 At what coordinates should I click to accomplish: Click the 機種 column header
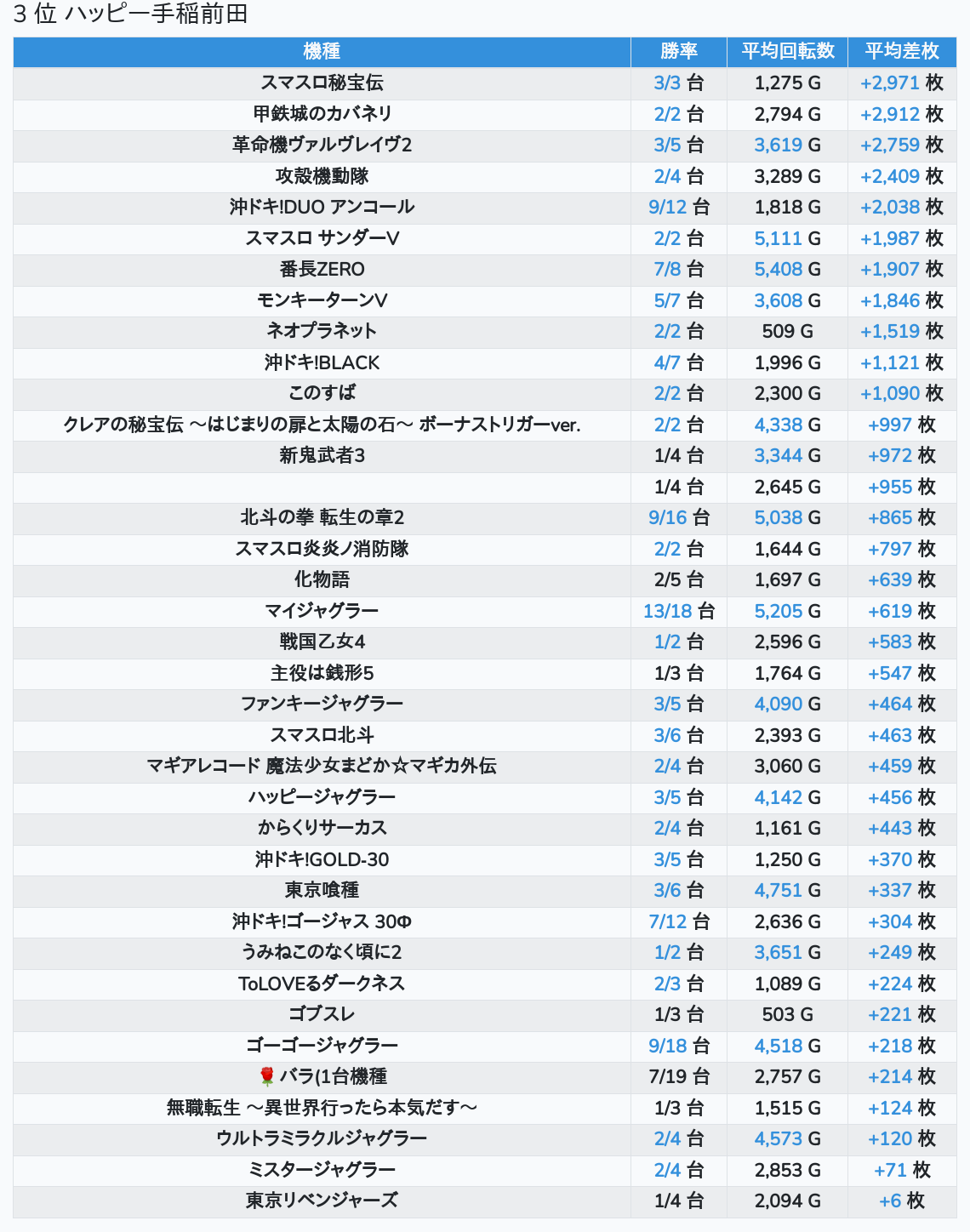pyautogui.click(x=322, y=51)
